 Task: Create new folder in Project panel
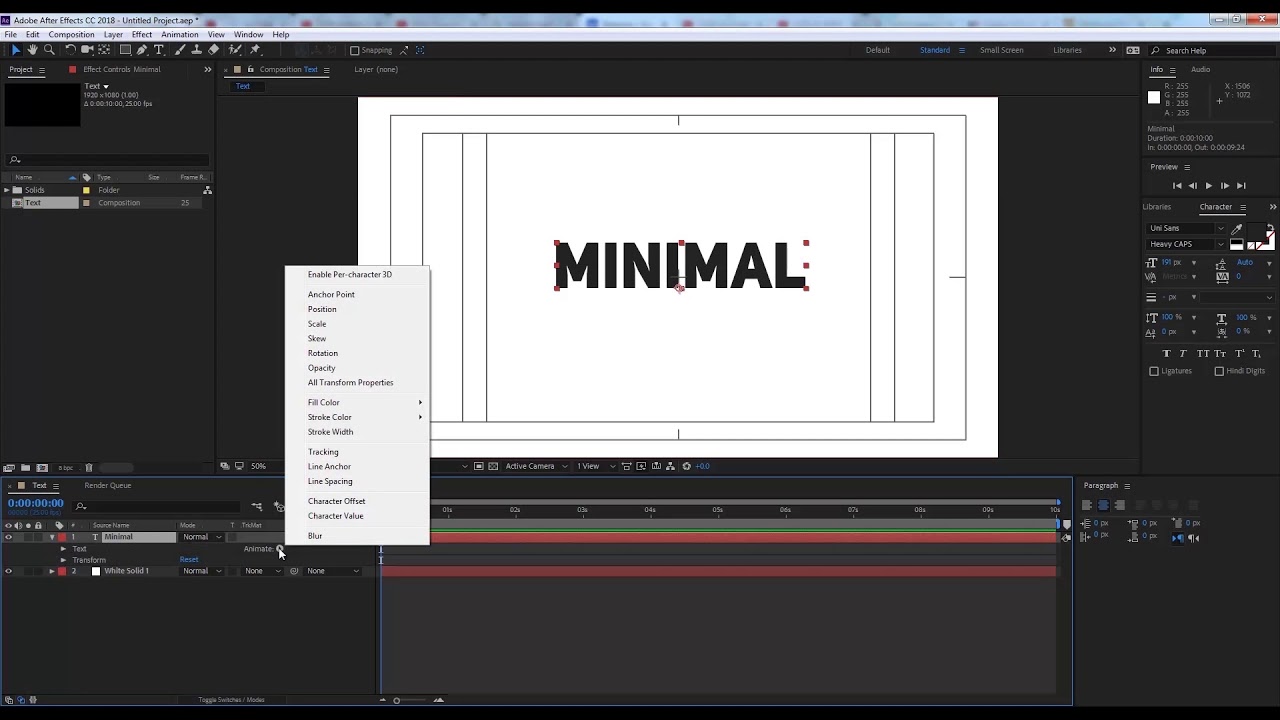[x=25, y=467]
